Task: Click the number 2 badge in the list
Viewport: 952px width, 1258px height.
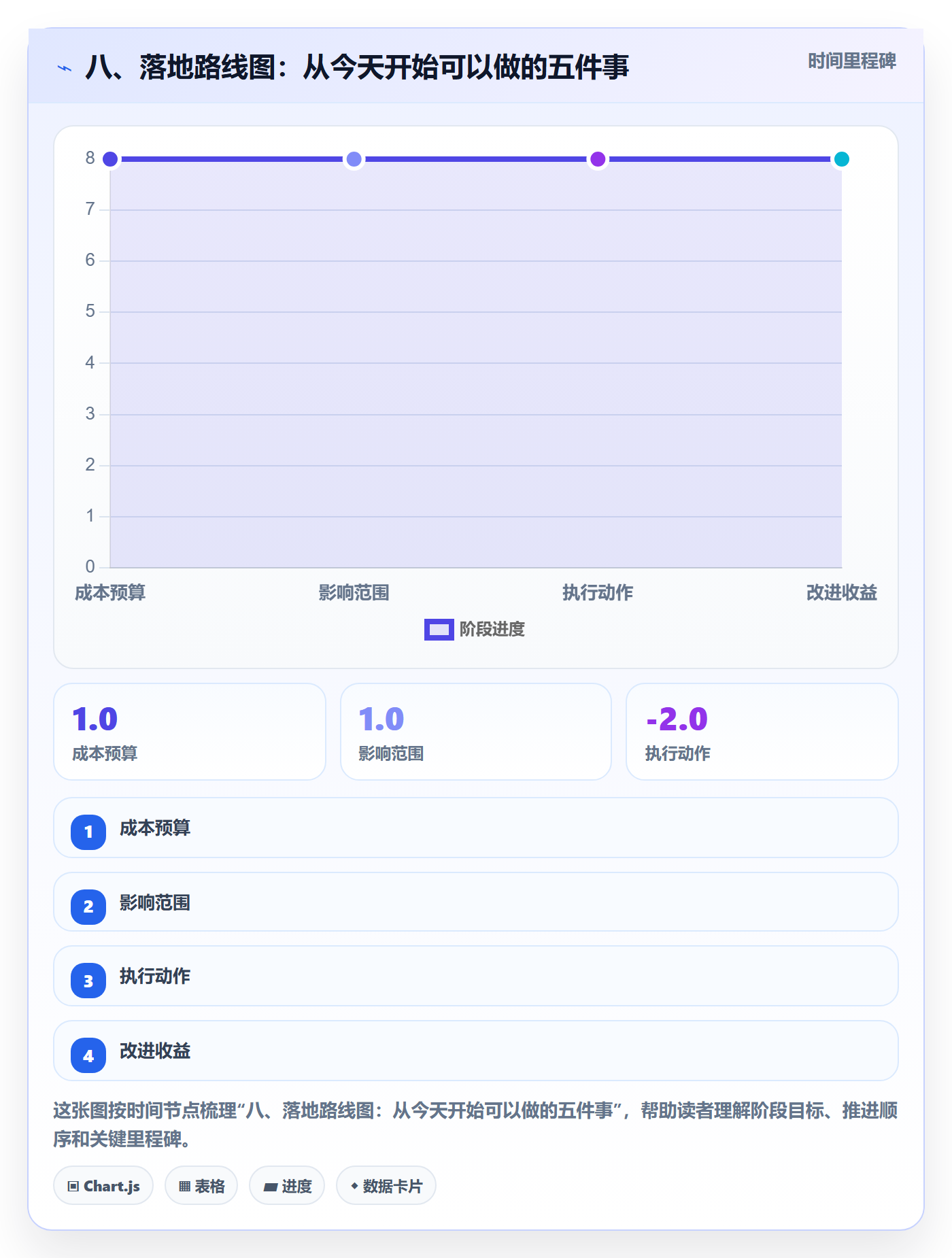Action: [88, 906]
